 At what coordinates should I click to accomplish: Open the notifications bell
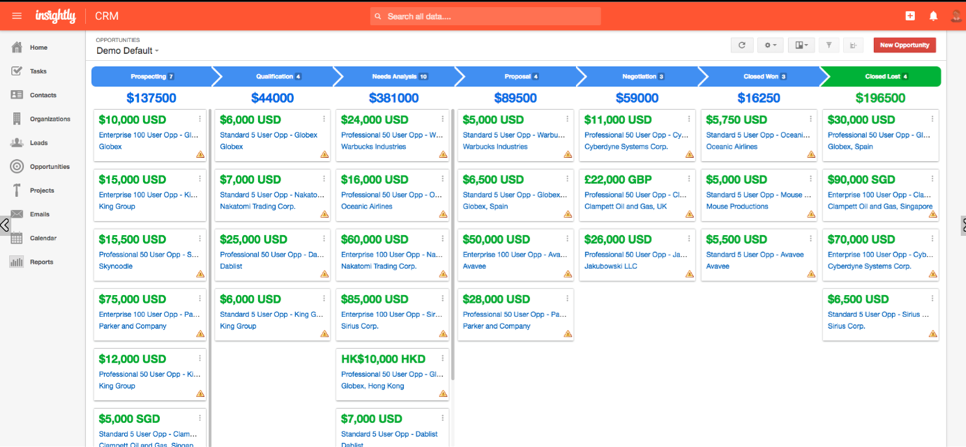[933, 16]
